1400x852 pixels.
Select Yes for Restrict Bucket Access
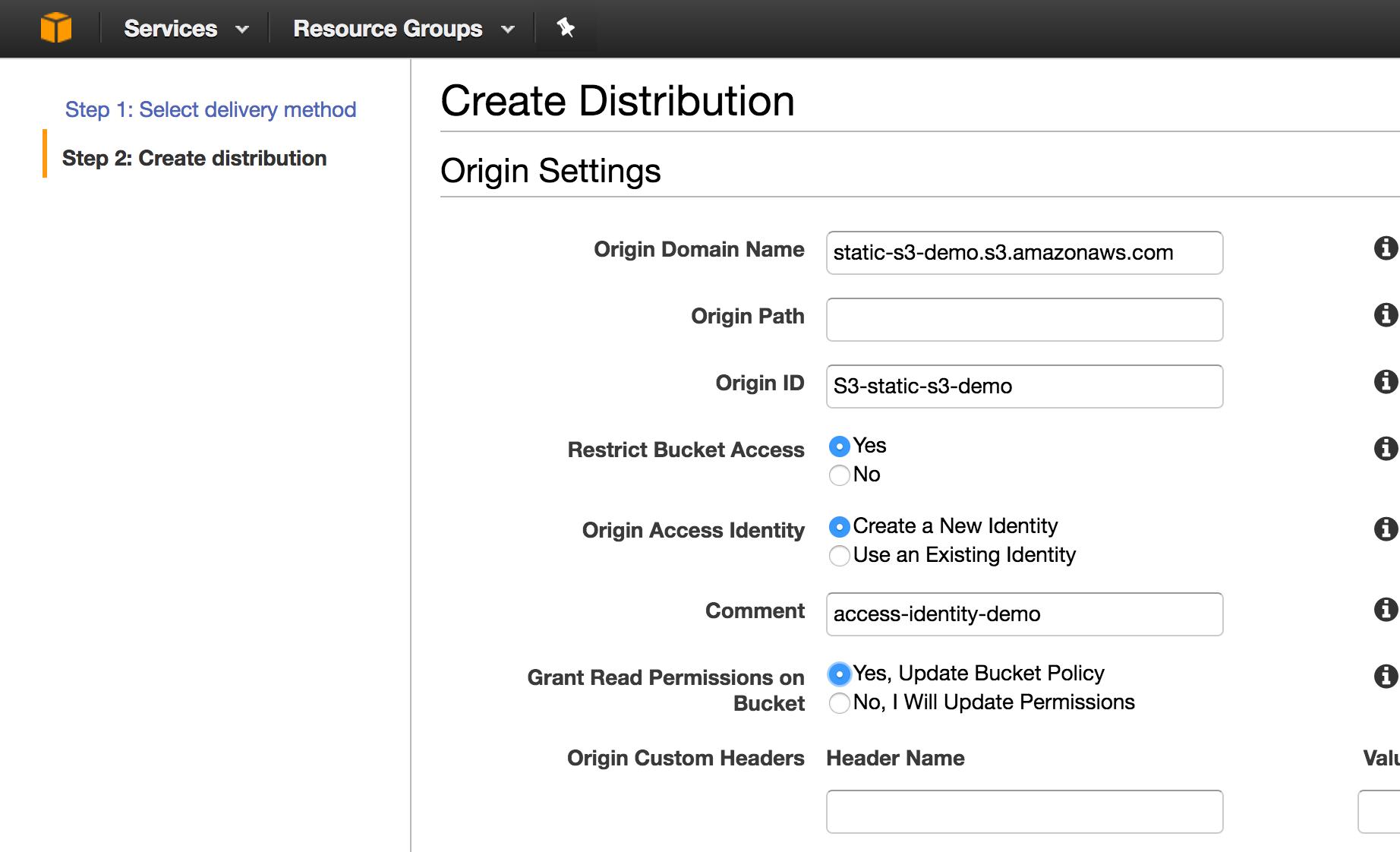pyautogui.click(x=839, y=447)
